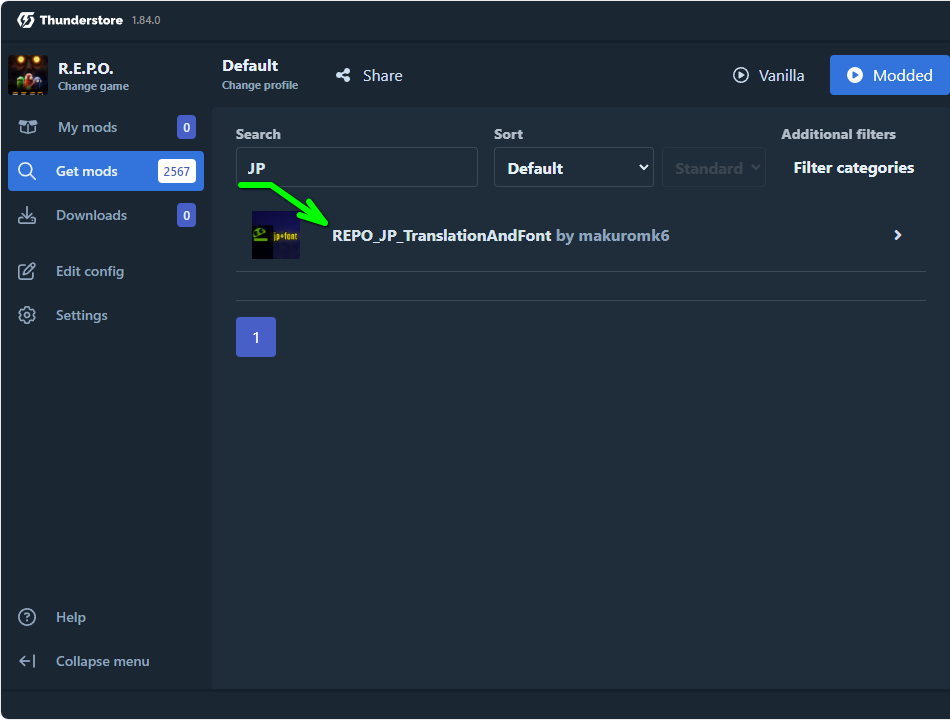Focus the Search field containing JP
Image resolution: width=950 pixels, height=720 pixels.
click(x=357, y=167)
